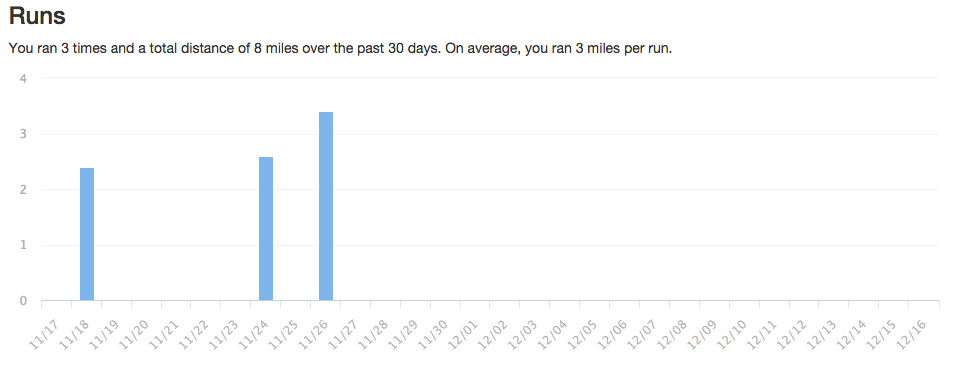Click the 11/18 run bar
Viewport: 953px width, 365px height.
(87, 234)
